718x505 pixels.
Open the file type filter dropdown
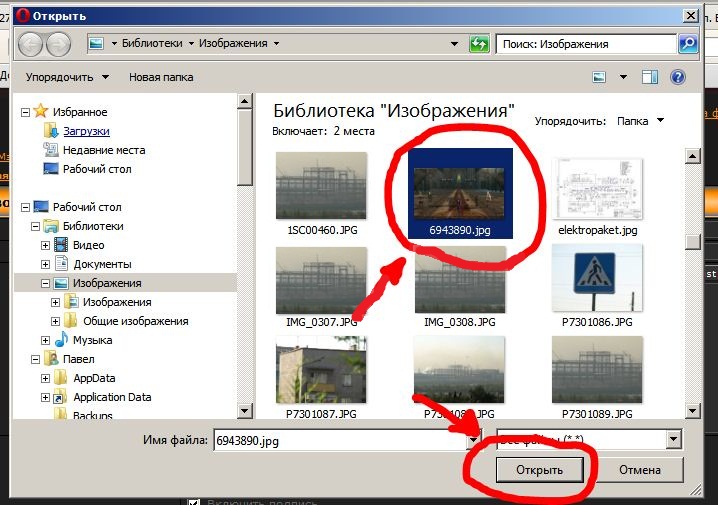673,440
